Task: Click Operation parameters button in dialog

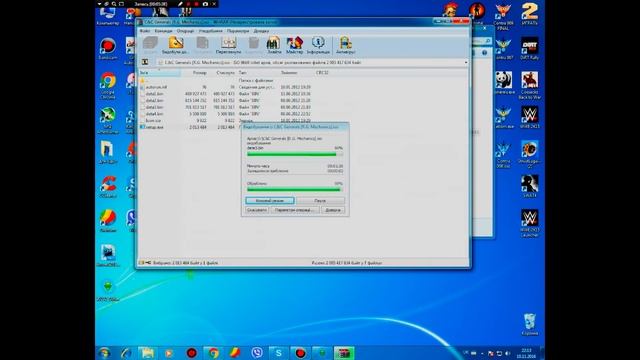Action: click(294, 210)
